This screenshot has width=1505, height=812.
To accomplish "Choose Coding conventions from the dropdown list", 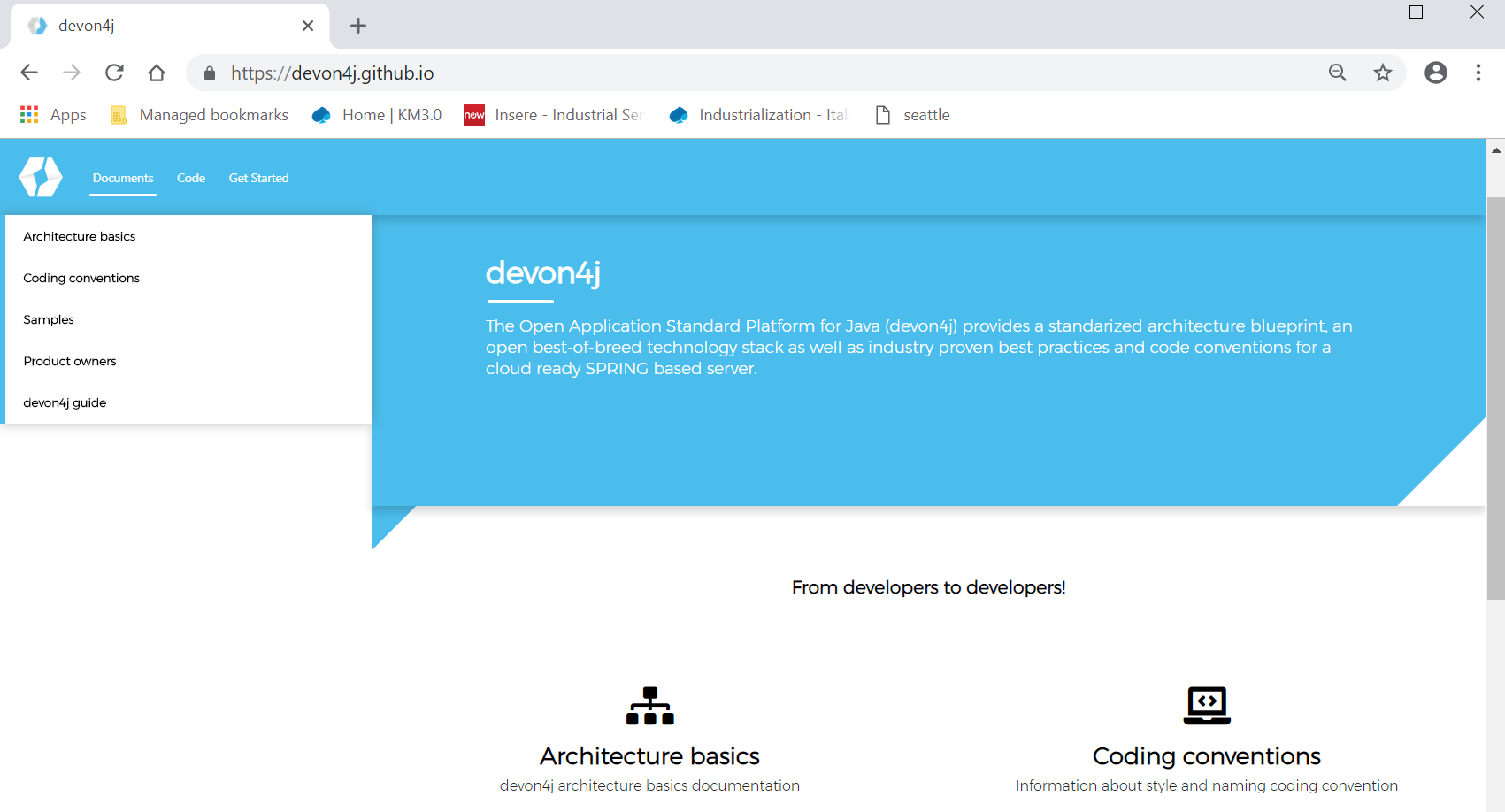I will 81,278.
